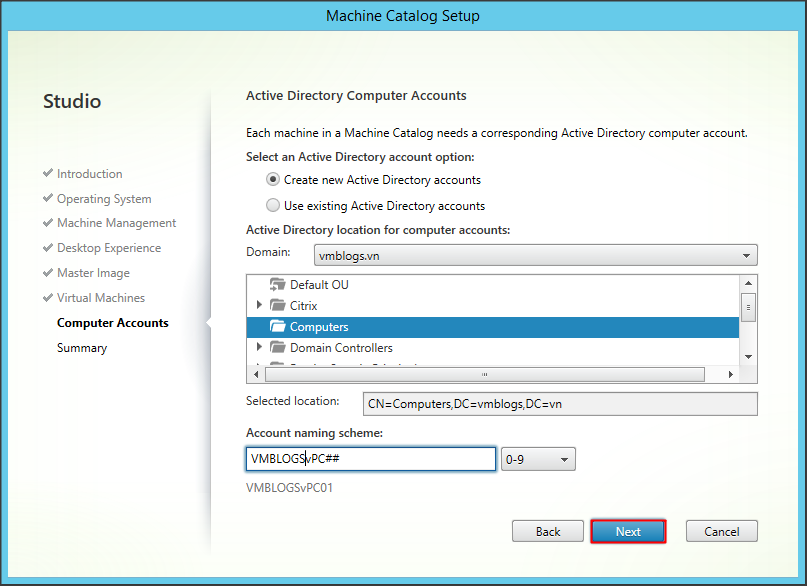Select Create new Active Directory accounts
Viewport: 807px width, 586px height.
coord(273,180)
